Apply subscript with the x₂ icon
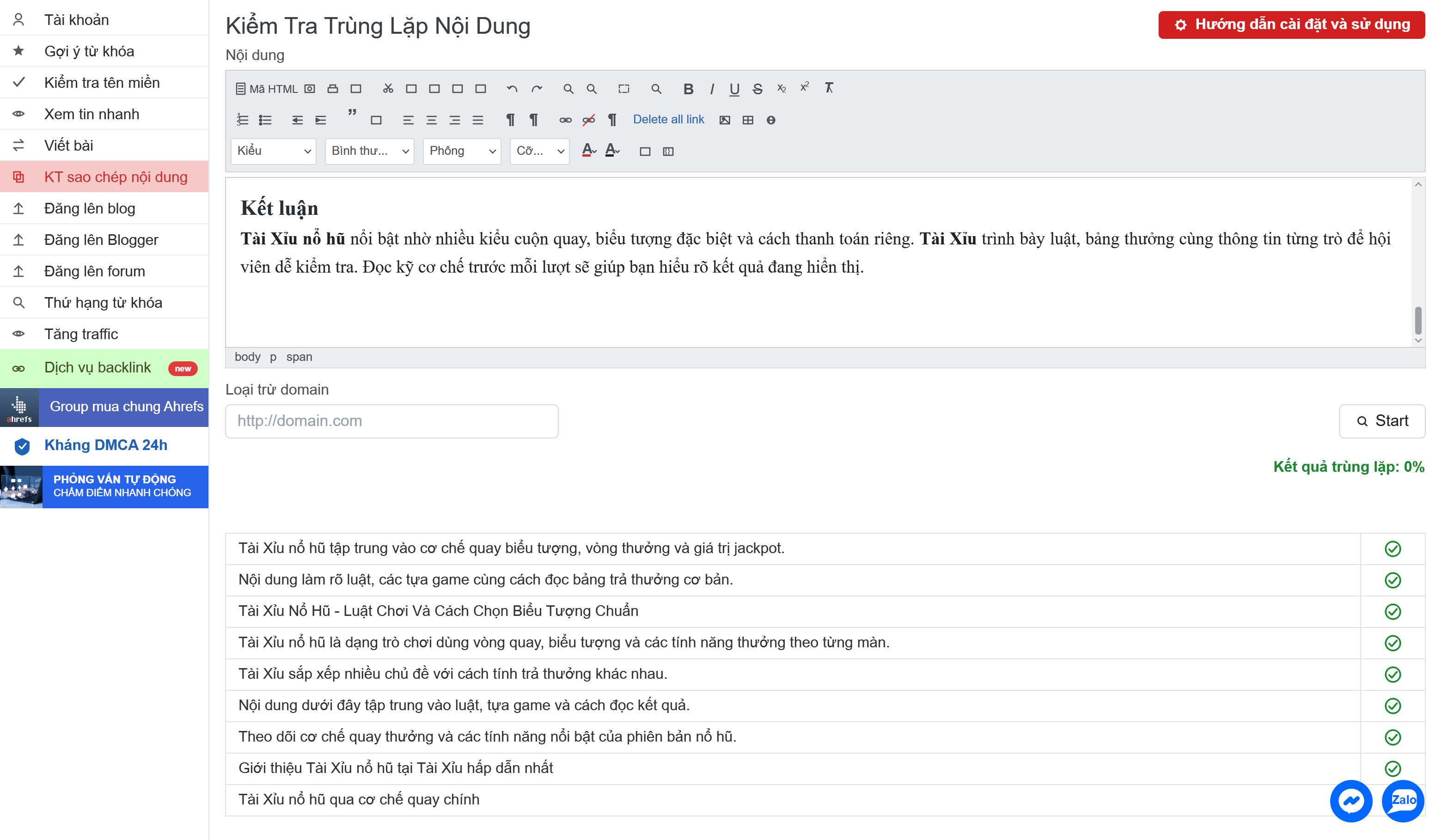Screen dimensions: 1442x840 coord(781,89)
